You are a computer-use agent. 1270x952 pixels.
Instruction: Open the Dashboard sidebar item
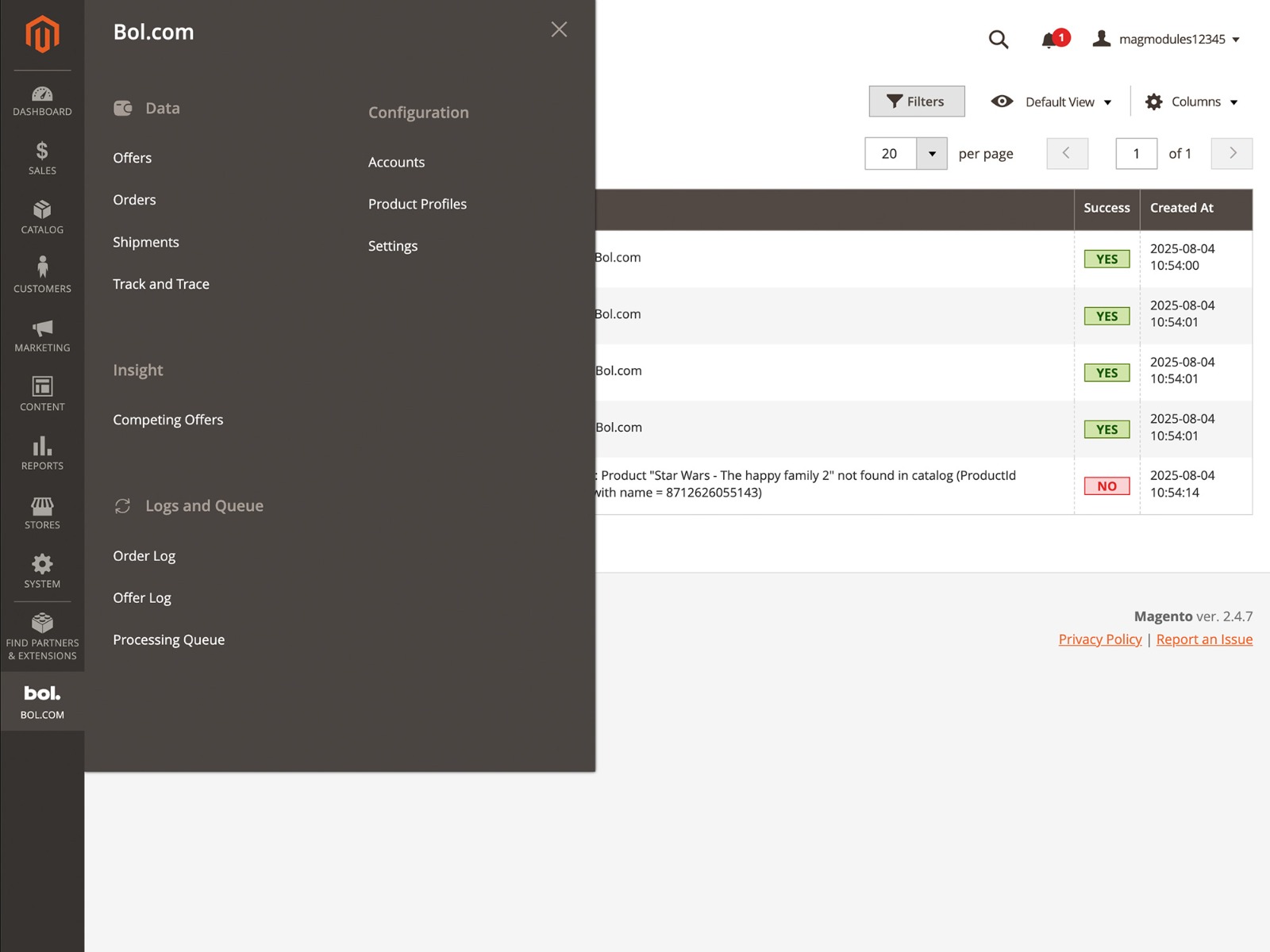coord(42,101)
